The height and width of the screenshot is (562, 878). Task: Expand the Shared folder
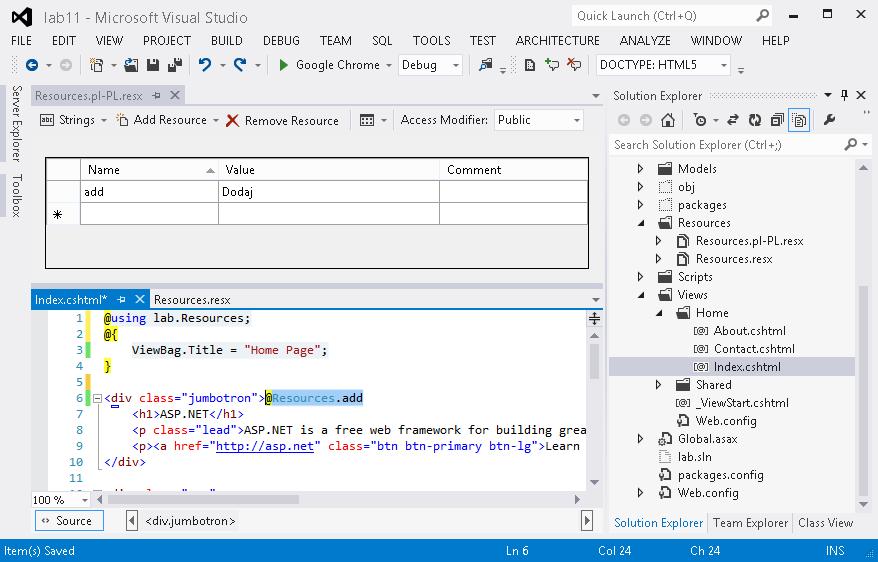658,385
